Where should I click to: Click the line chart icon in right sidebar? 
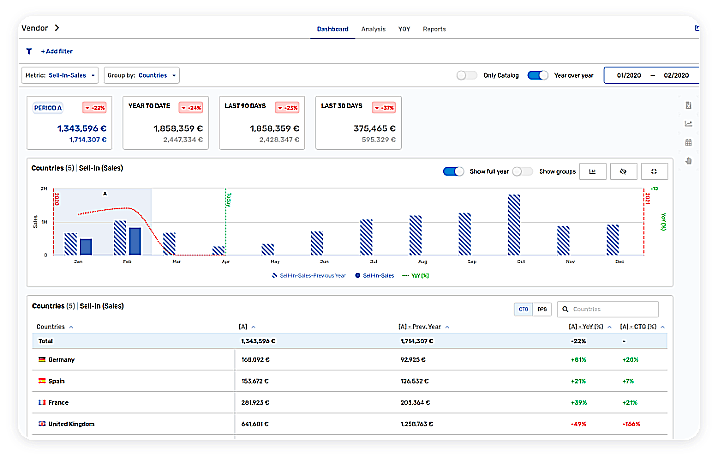click(688, 124)
